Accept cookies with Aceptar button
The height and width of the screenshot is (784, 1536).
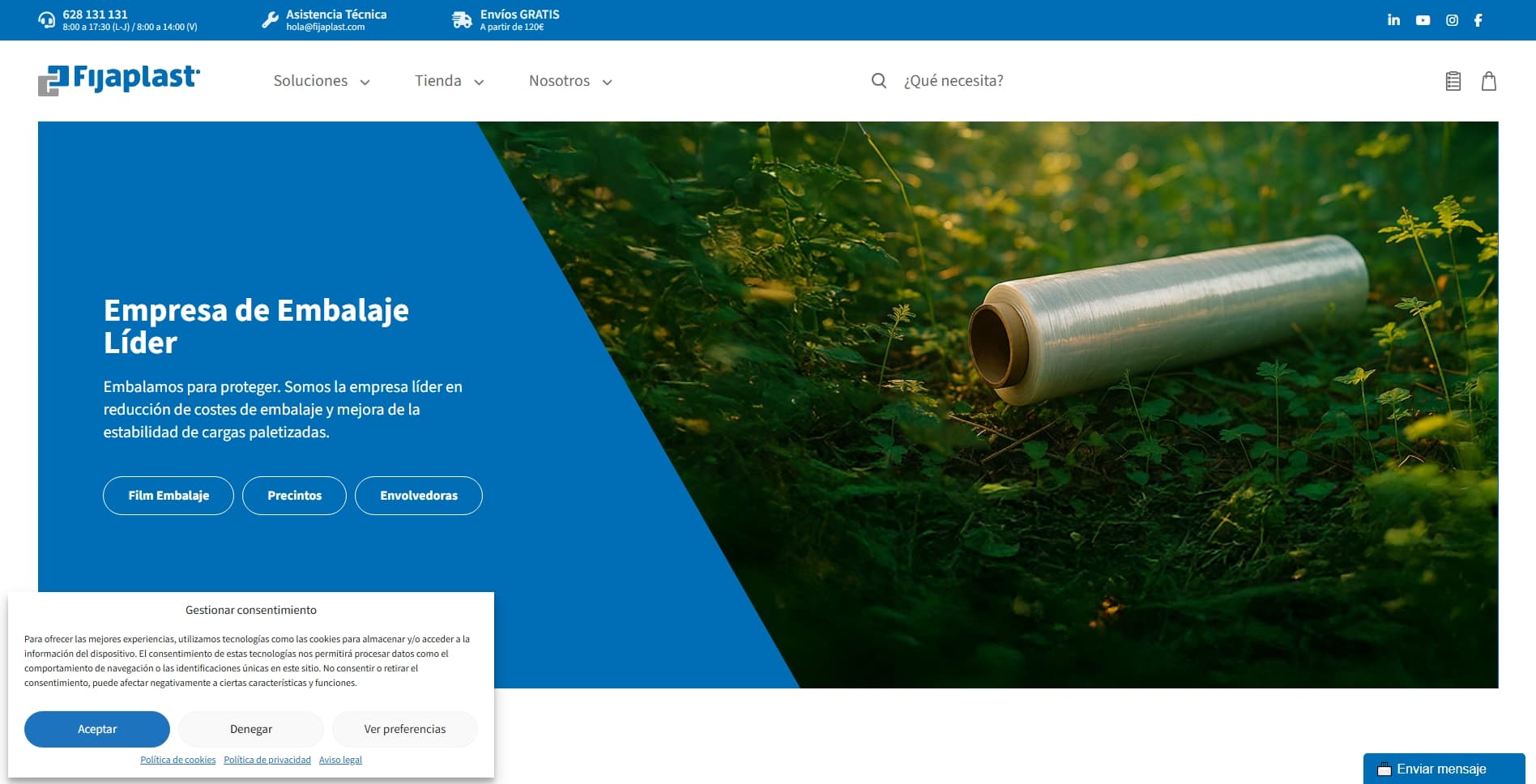97,729
